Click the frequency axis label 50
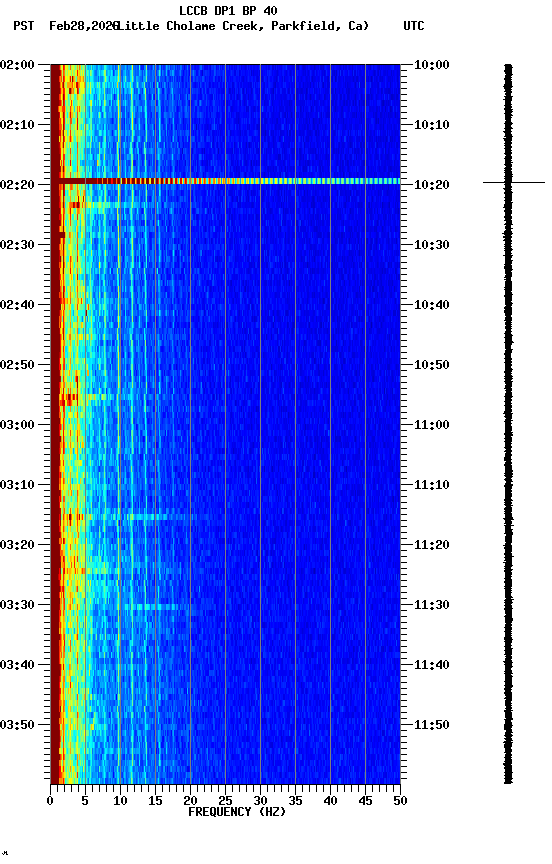The height and width of the screenshot is (864, 552). click(x=401, y=801)
